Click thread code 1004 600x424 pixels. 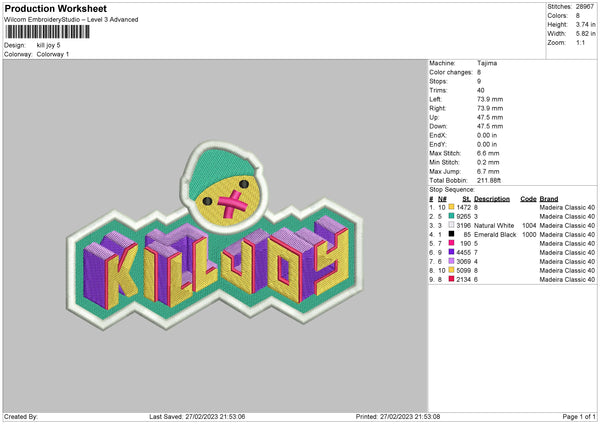[529, 225]
